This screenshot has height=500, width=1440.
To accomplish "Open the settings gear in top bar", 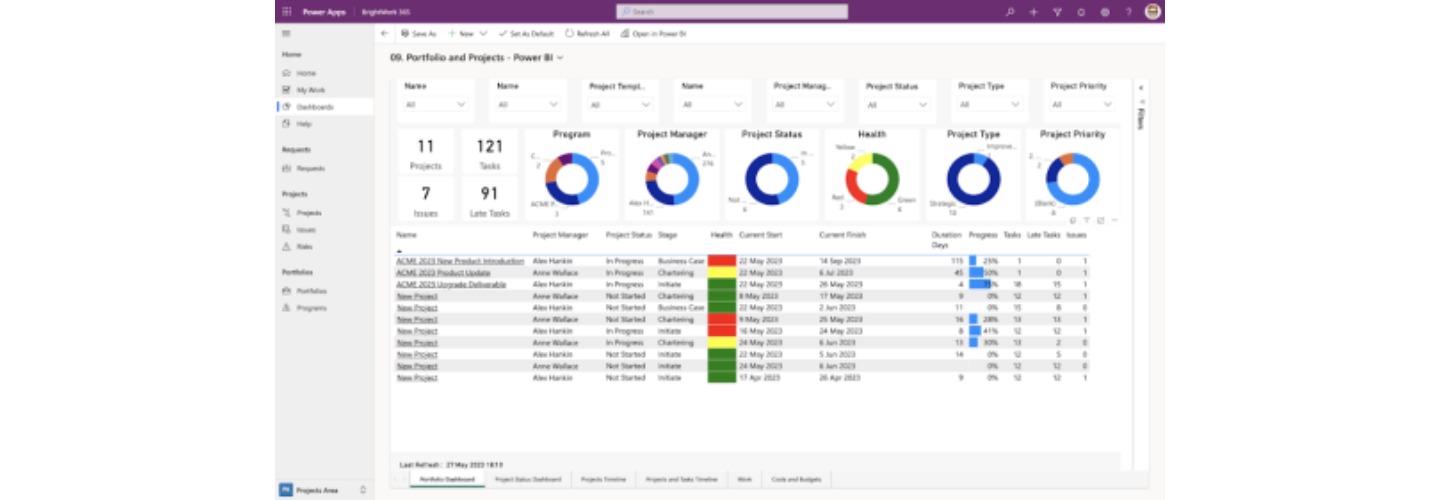I will (1081, 12).
